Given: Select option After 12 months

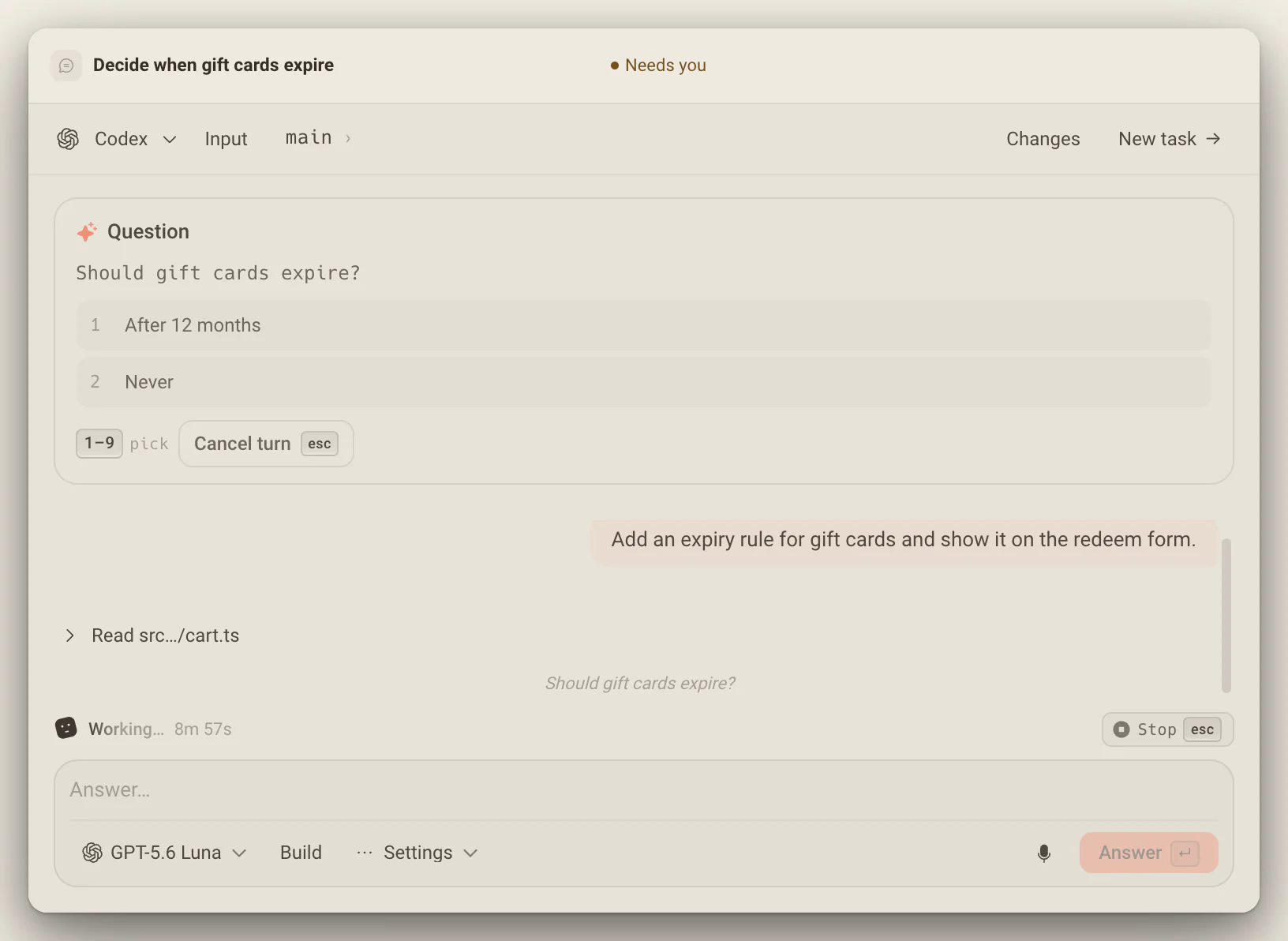Looking at the screenshot, I should tap(643, 325).
